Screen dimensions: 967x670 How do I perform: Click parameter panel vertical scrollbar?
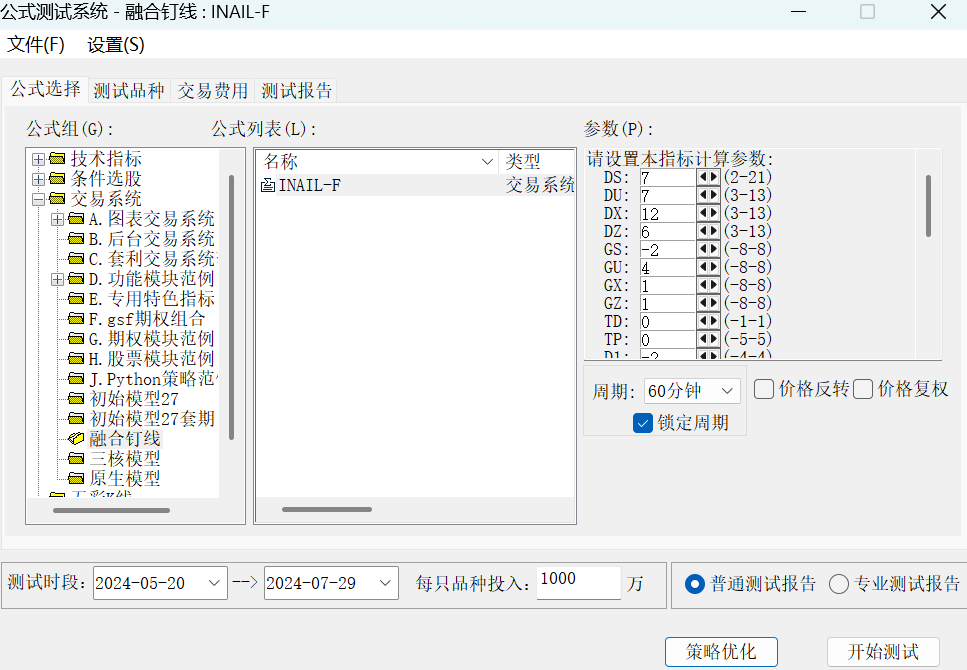pos(928,207)
